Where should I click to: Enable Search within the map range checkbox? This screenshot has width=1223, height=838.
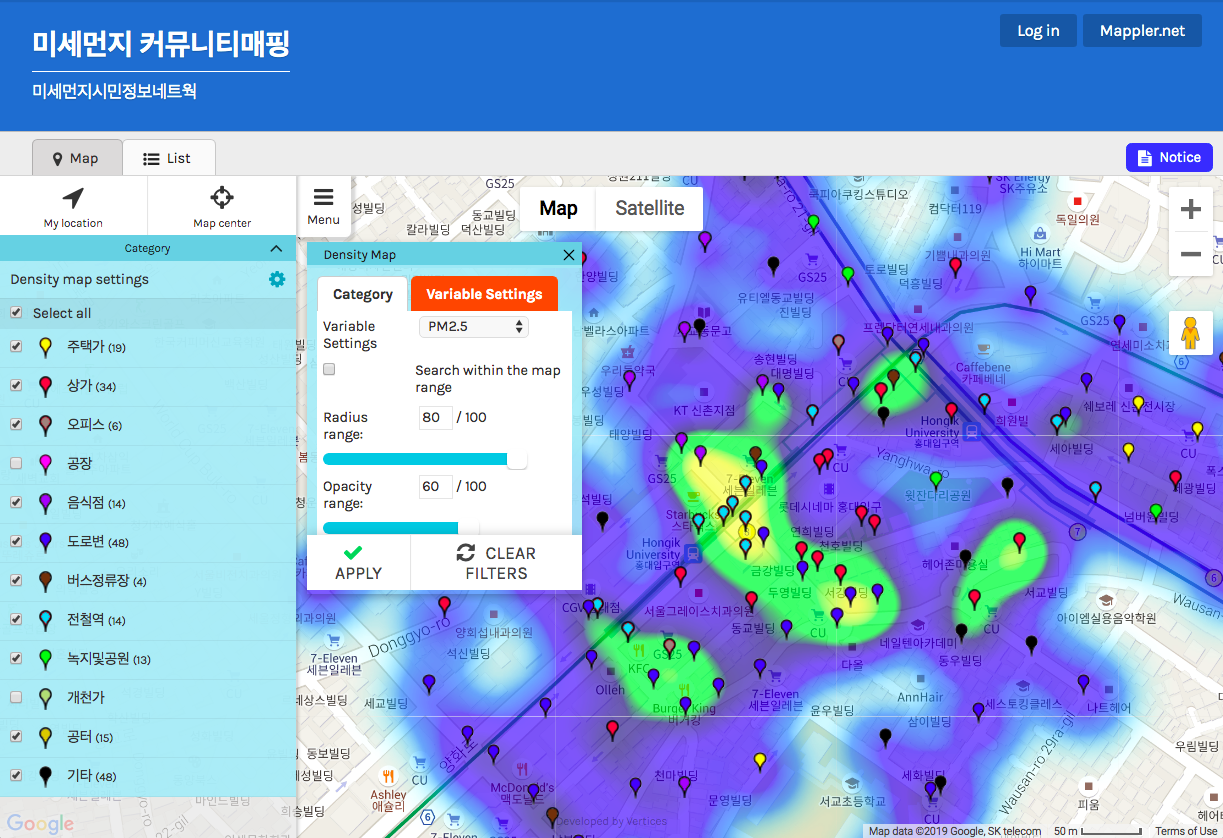click(x=329, y=369)
